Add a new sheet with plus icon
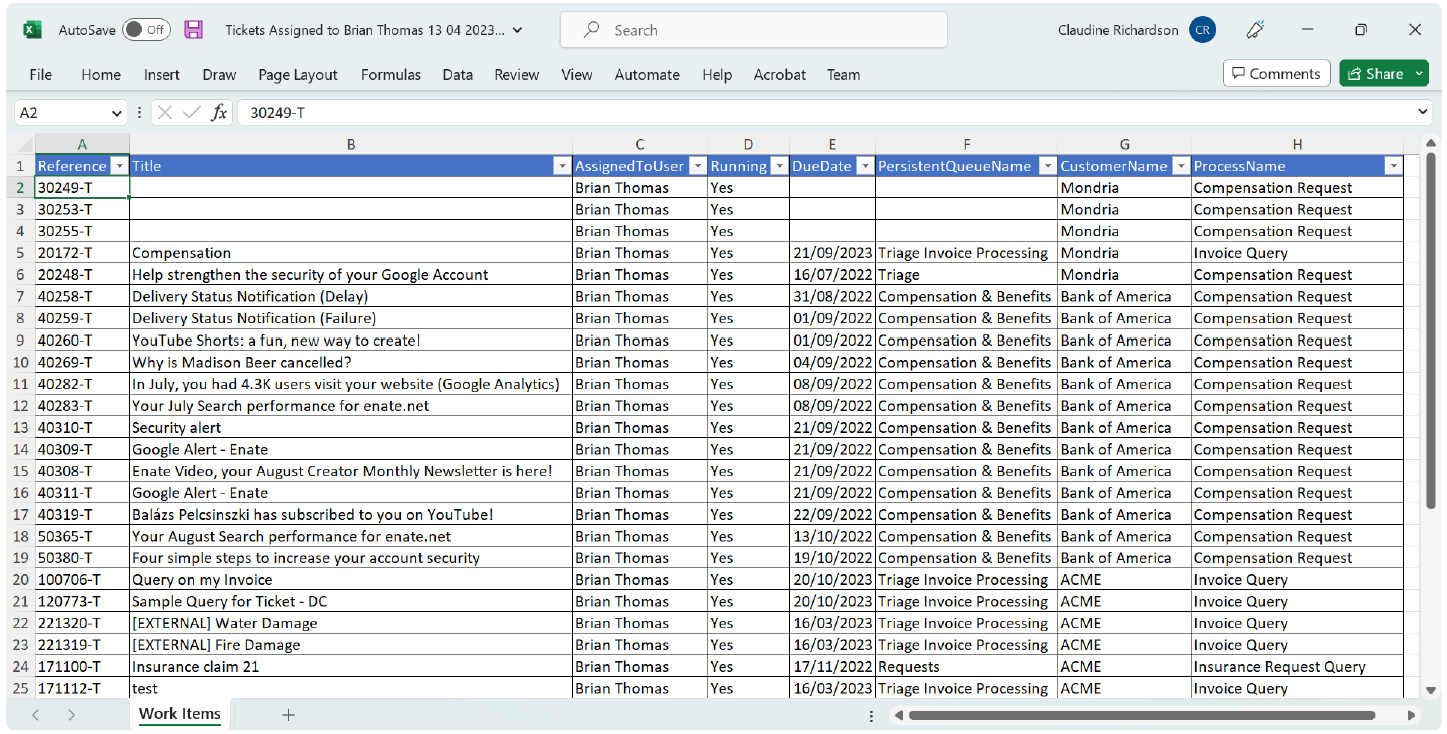Image resolution: width=1447 pixels, height=734 pixels. click(288, 715)
